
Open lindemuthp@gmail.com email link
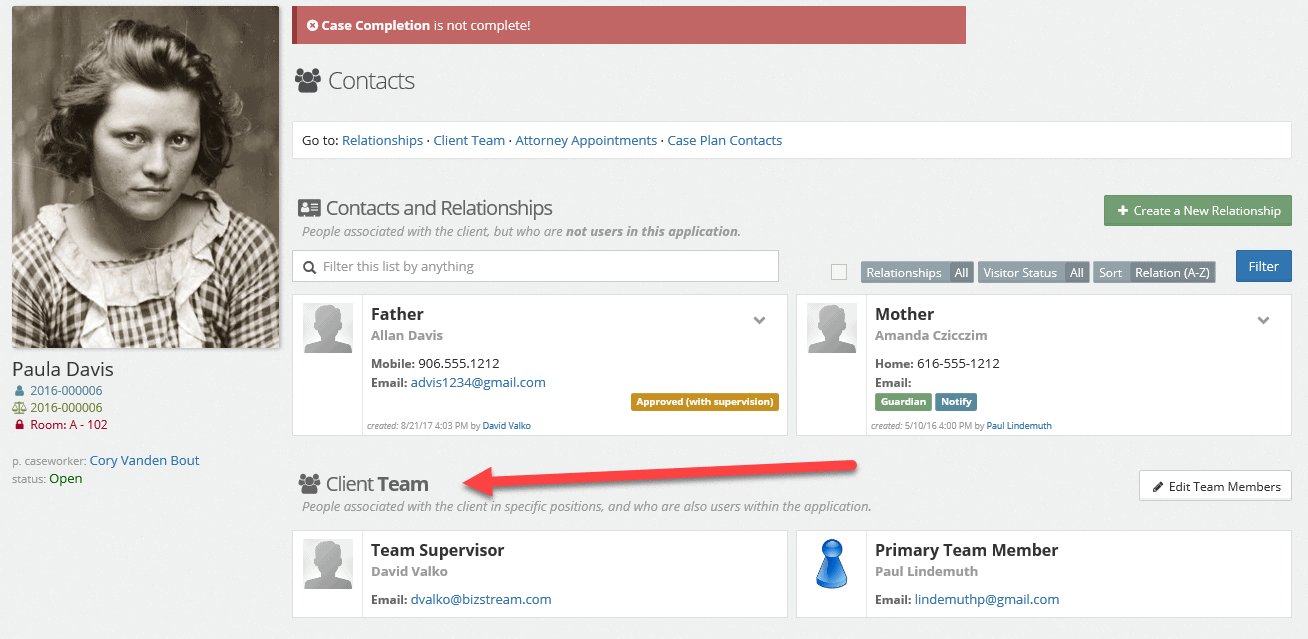(987, 600)
